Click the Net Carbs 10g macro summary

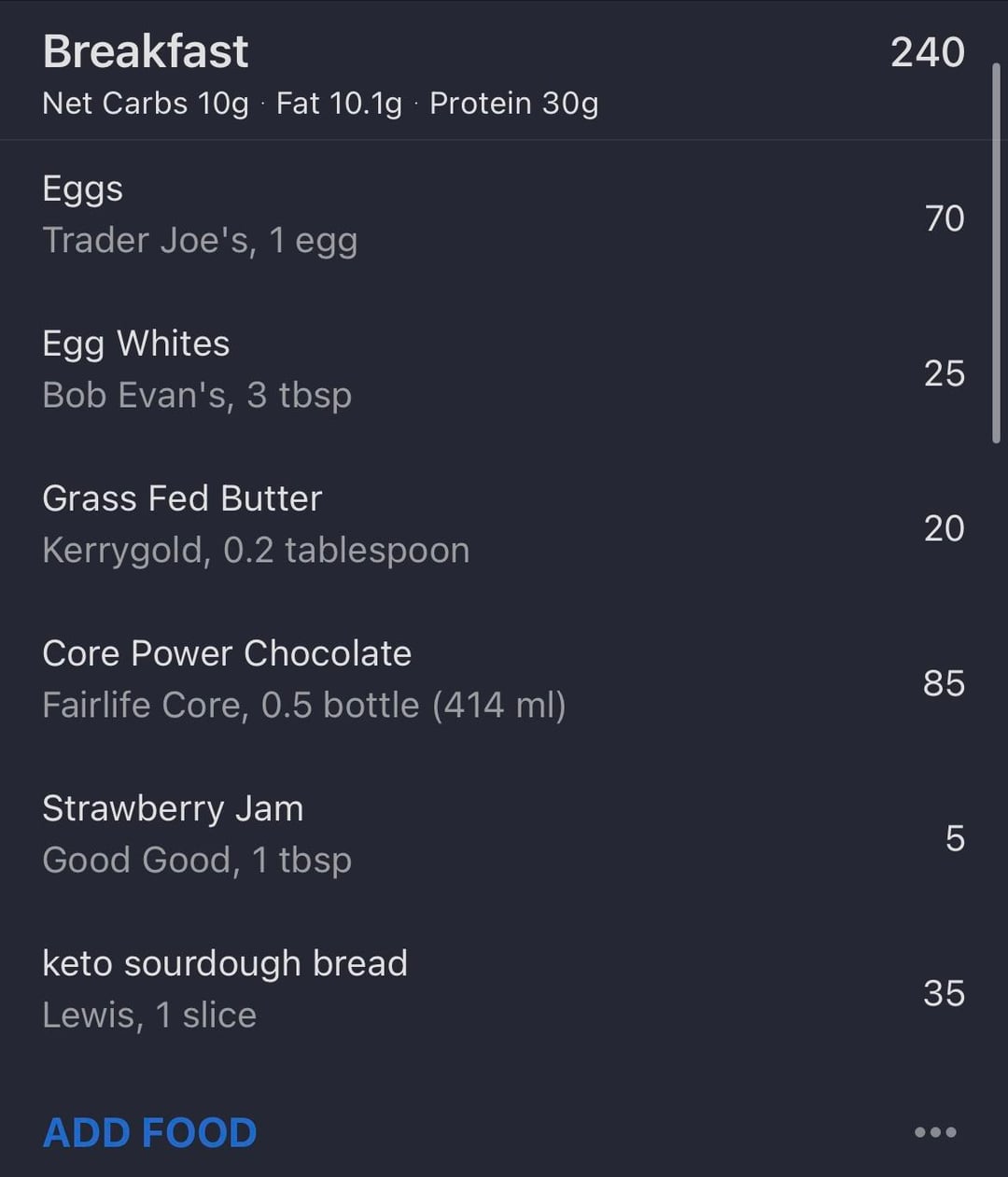coord(146,103)
